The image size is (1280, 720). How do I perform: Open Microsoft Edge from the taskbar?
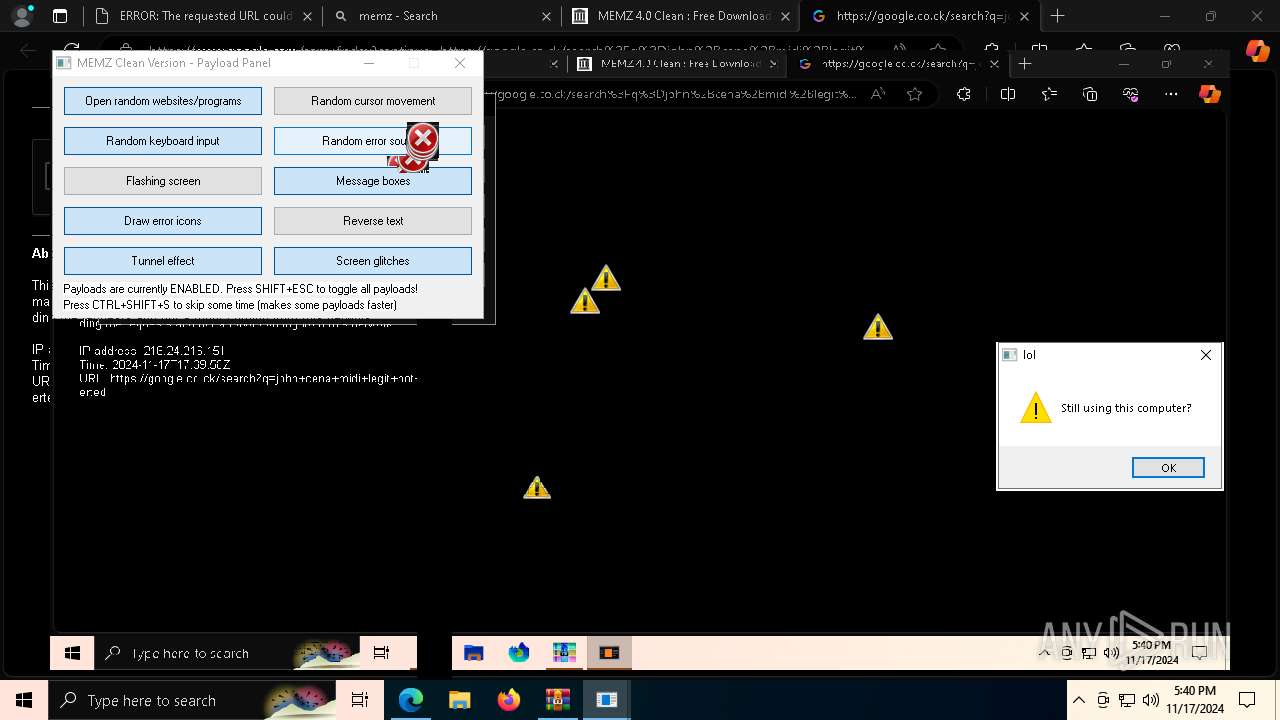pyautogui.click(x=411, y=700)
